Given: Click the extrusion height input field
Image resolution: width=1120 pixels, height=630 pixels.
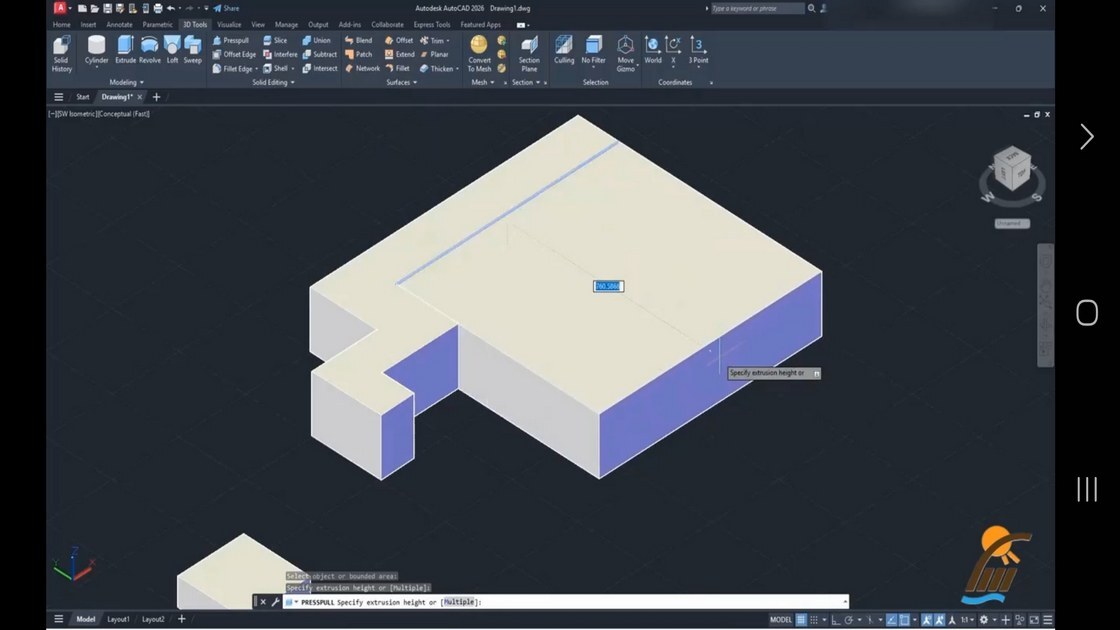Looking at the screenshot, I should (x=609, y=286).
